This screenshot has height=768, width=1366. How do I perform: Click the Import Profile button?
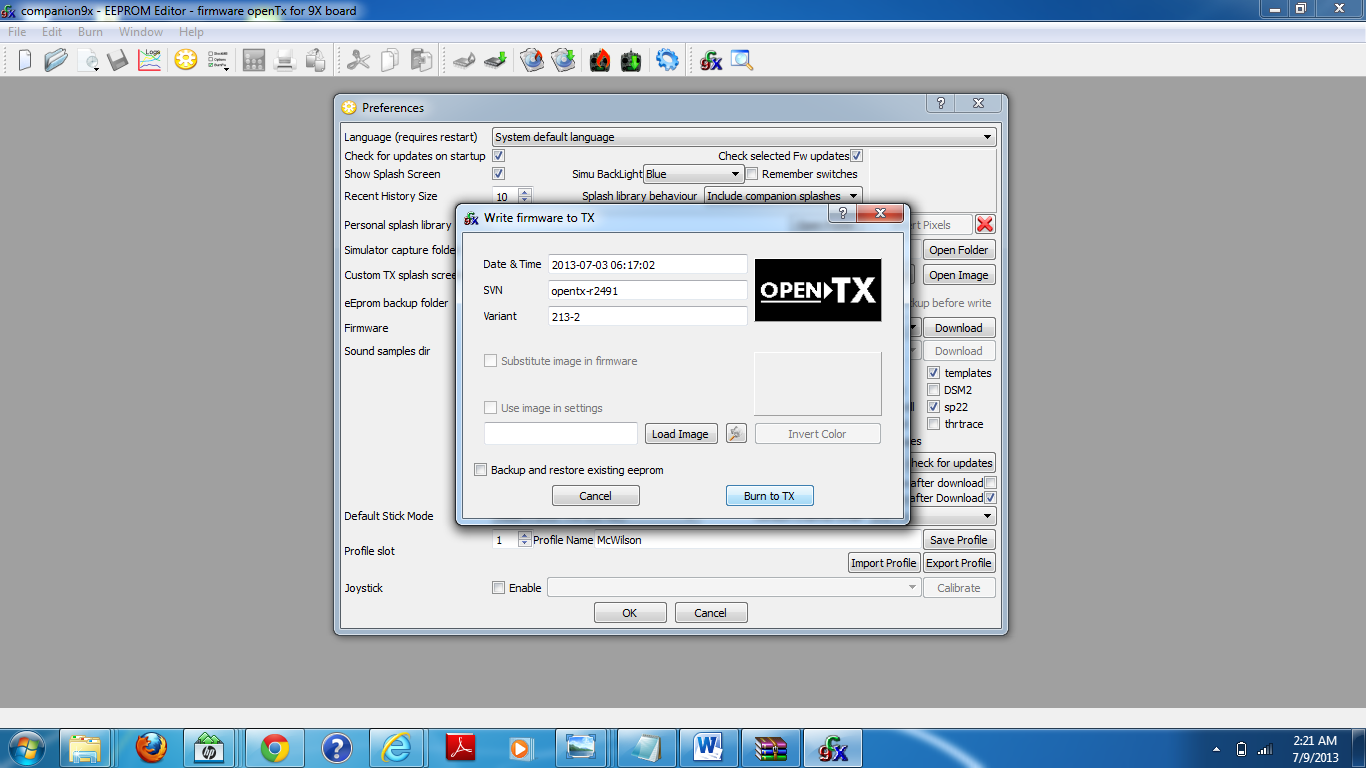[x=884, y=563]
